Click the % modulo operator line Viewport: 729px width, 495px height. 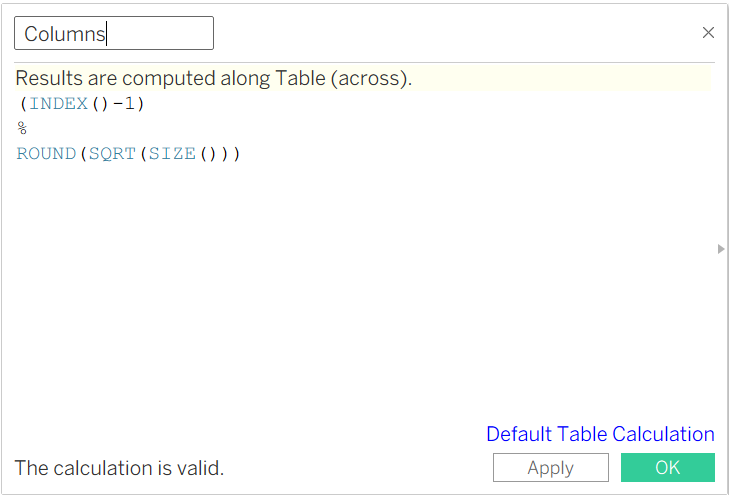(x=22, y=129)
